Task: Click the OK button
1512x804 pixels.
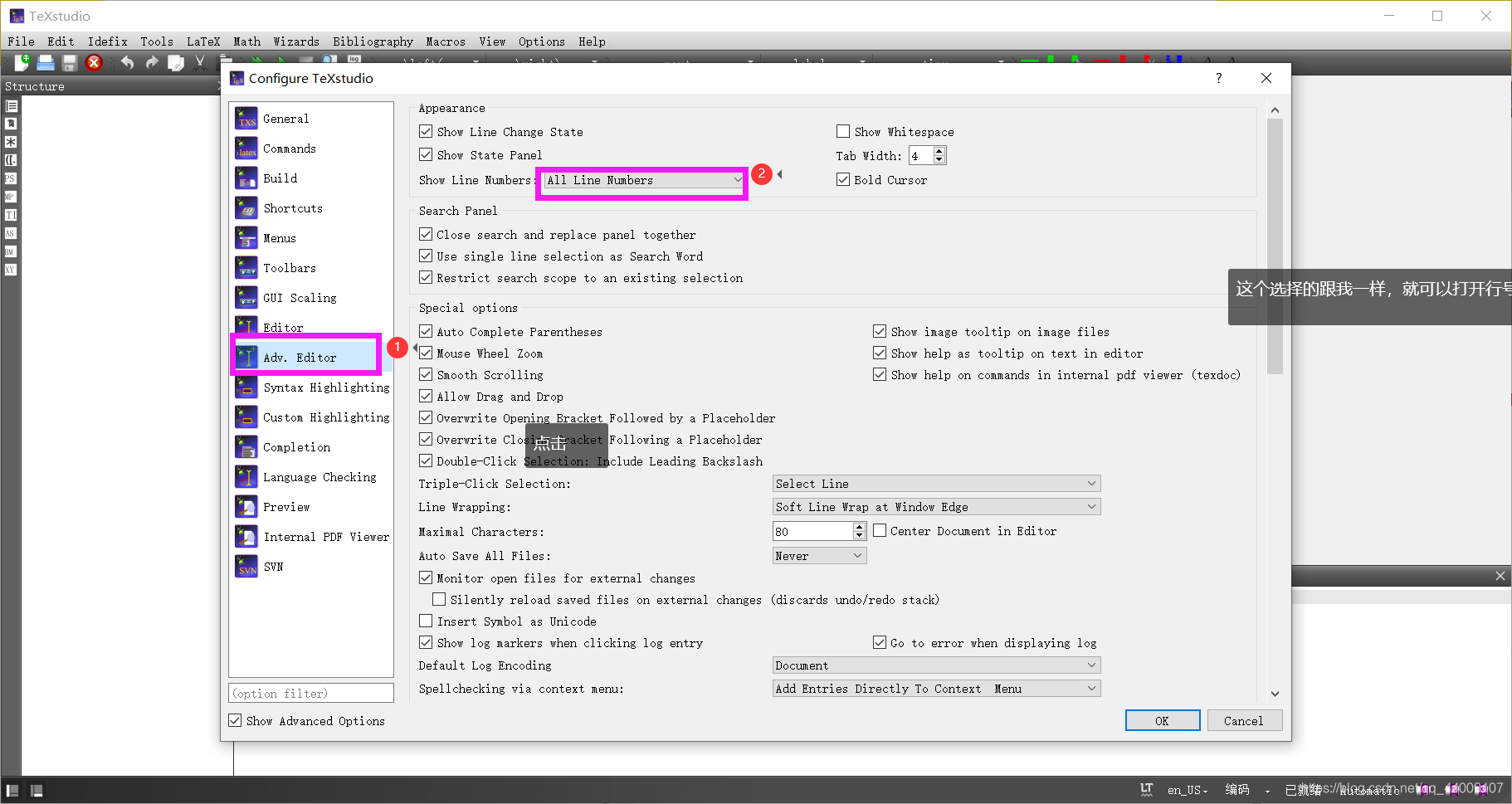Action: point(1162,721)
